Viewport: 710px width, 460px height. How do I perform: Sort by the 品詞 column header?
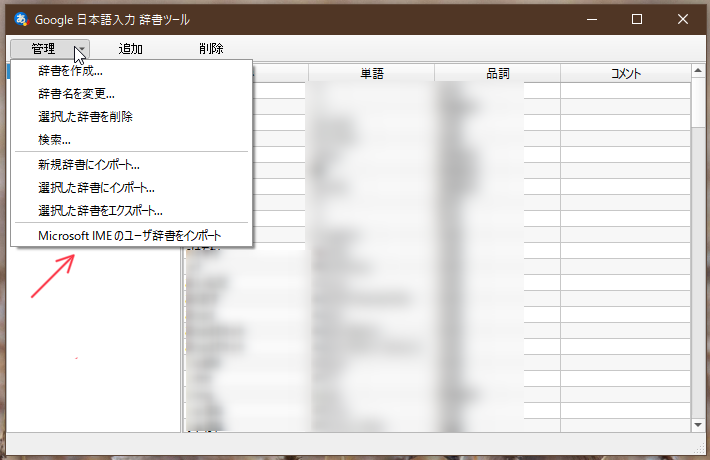pyautogui.click(x=498, y=73)
